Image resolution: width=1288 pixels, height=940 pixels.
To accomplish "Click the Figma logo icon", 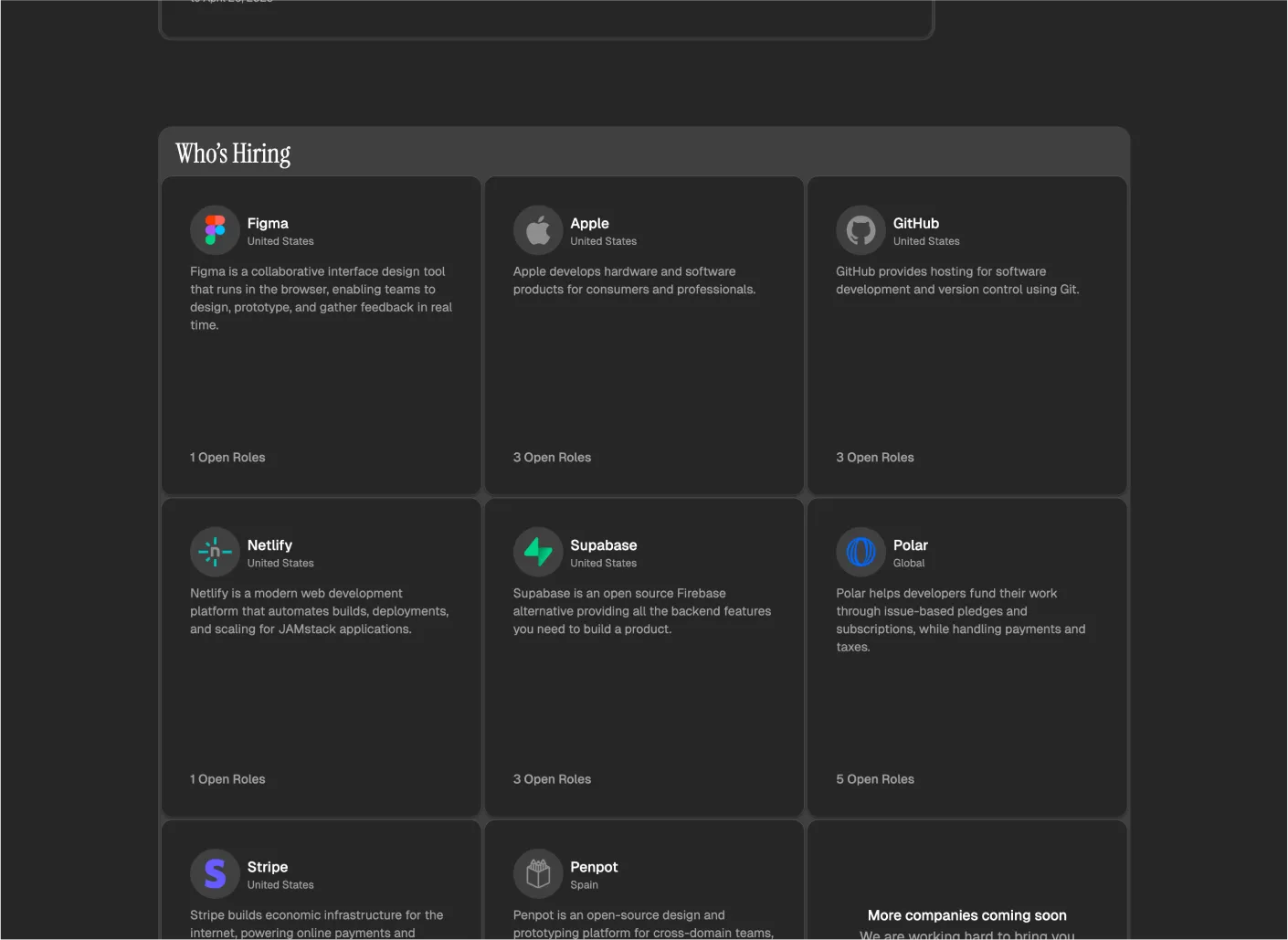I will (x=215, y=230).
